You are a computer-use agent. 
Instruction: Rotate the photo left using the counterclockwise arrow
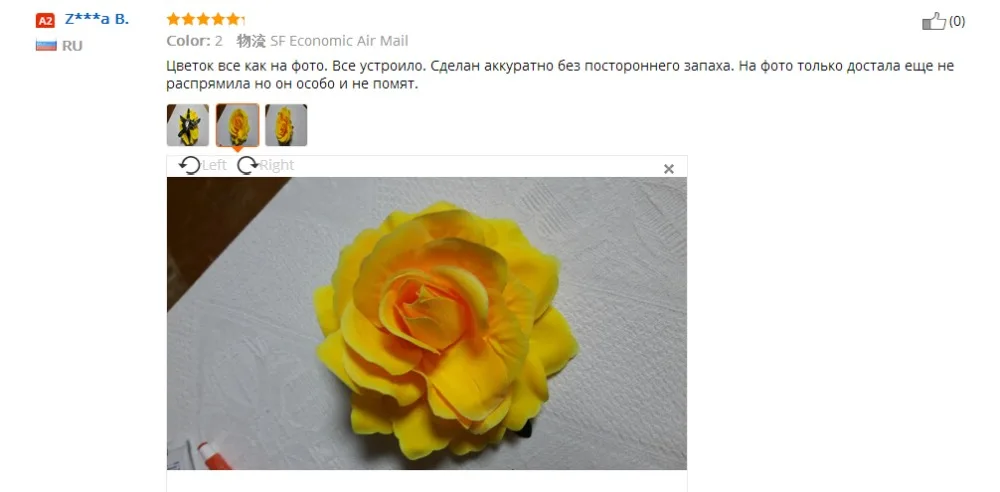(189, 165)
